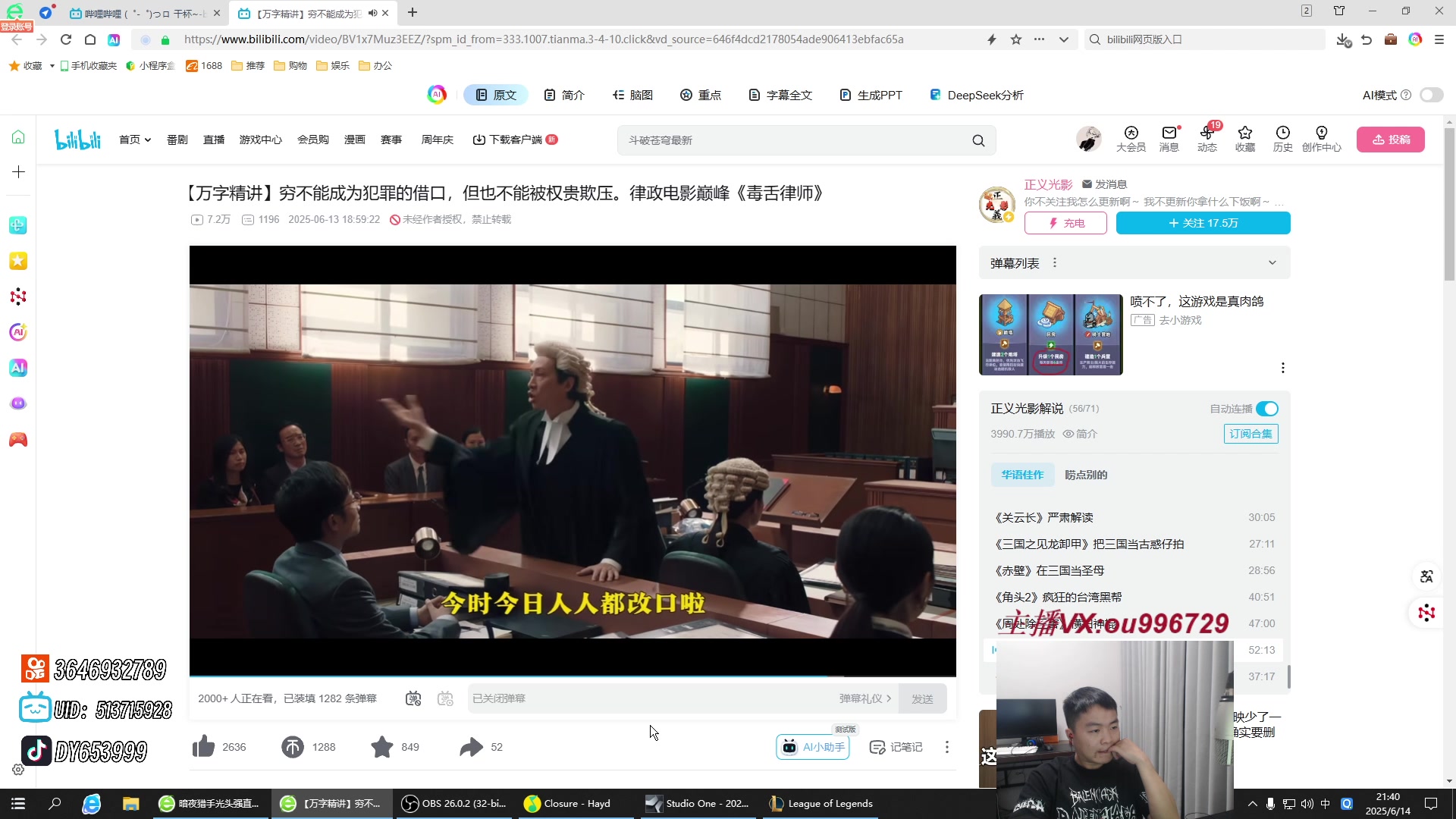Click the user avatar in header

(x=1088, y=140)
